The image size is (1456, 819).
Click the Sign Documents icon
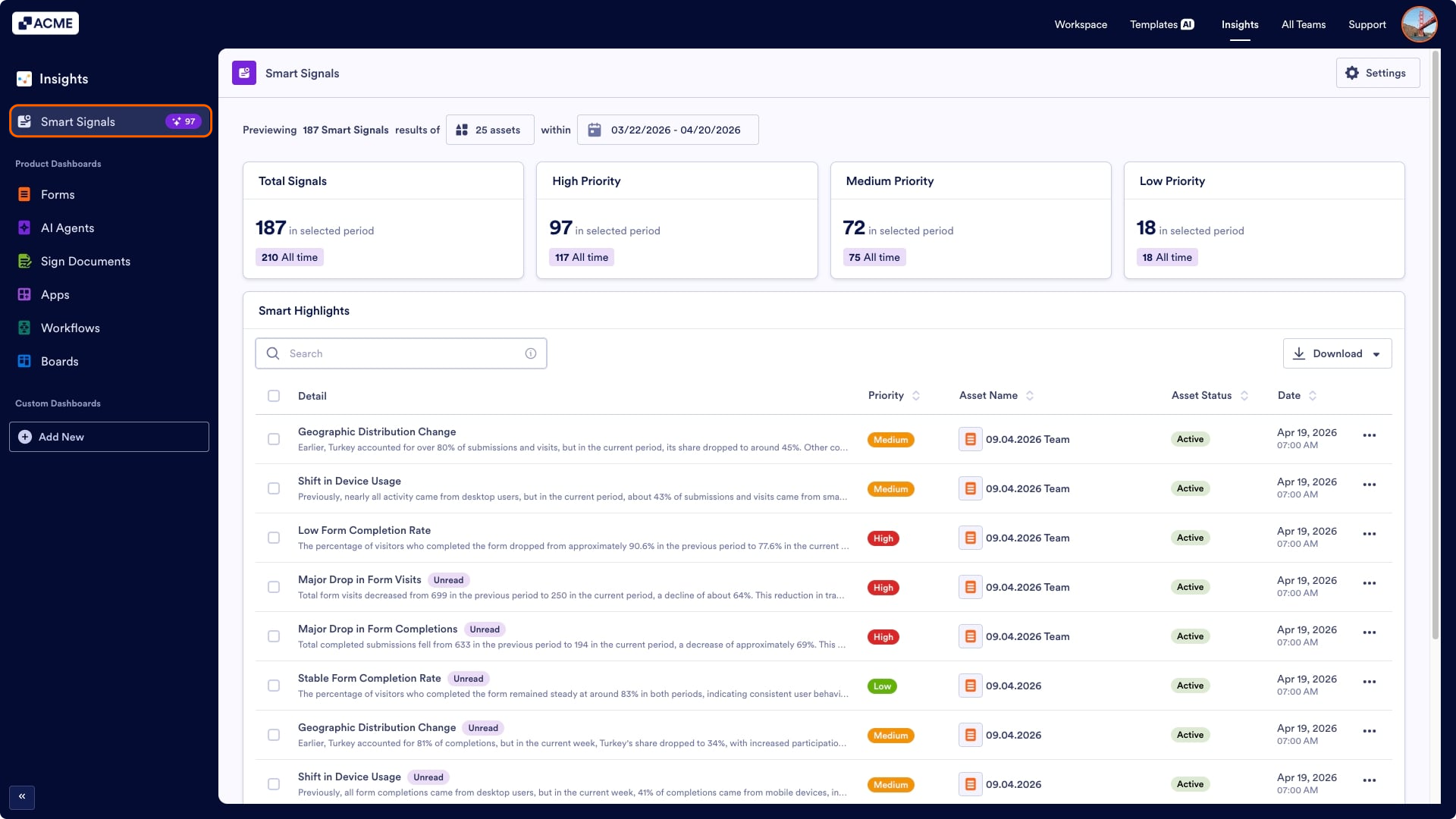click(25, 261)
